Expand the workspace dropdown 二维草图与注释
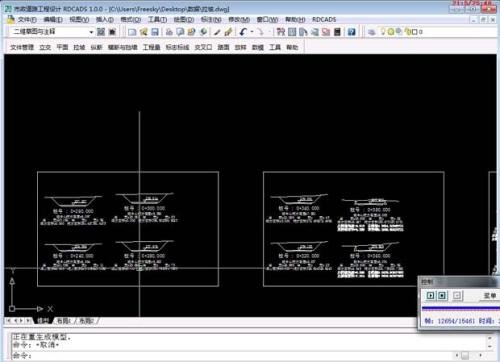This screenshot has width=500, height=362. point(91,32)
